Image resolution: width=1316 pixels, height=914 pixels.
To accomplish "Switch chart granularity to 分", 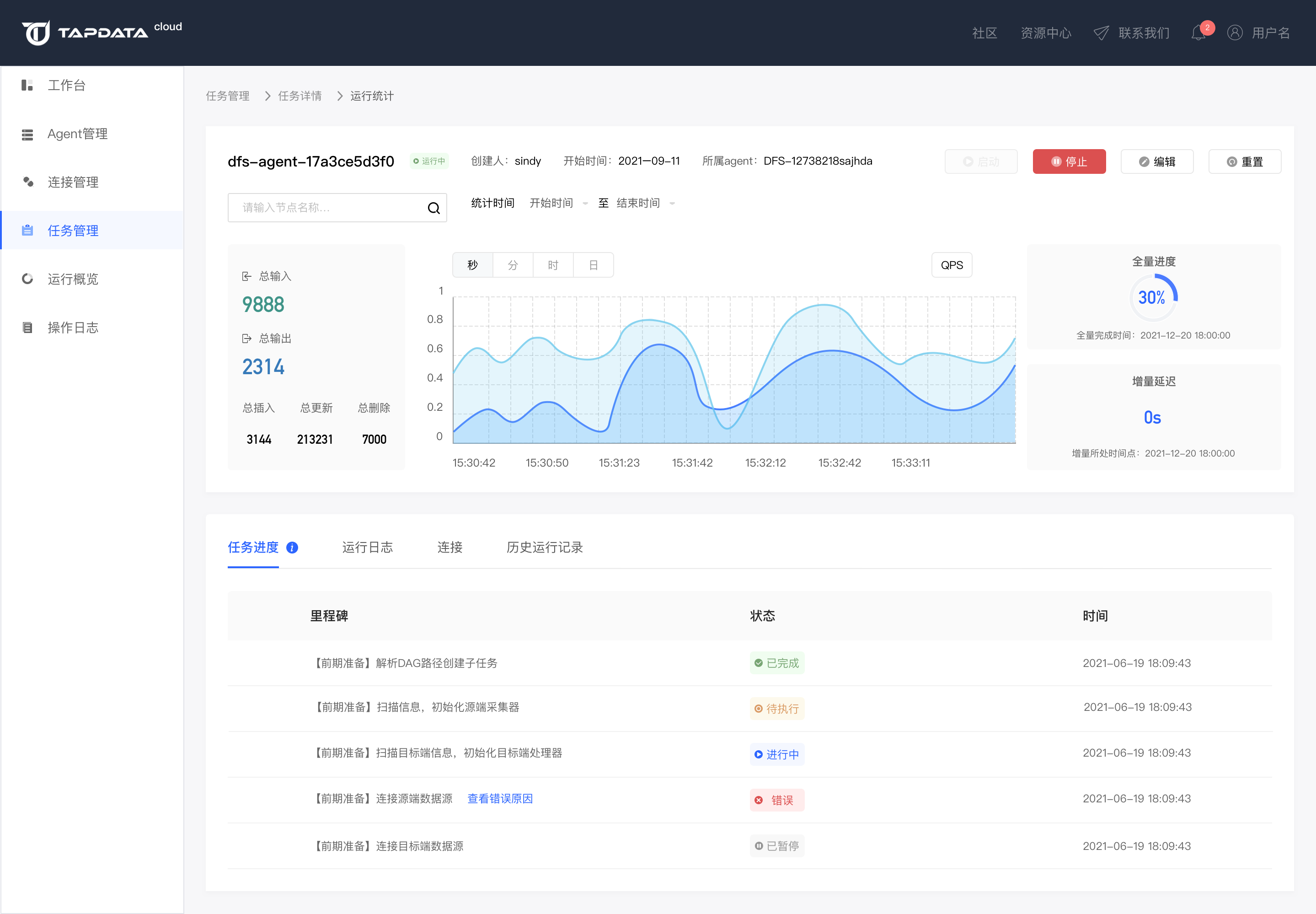I will pyautogui.click(x=512, y=264).
